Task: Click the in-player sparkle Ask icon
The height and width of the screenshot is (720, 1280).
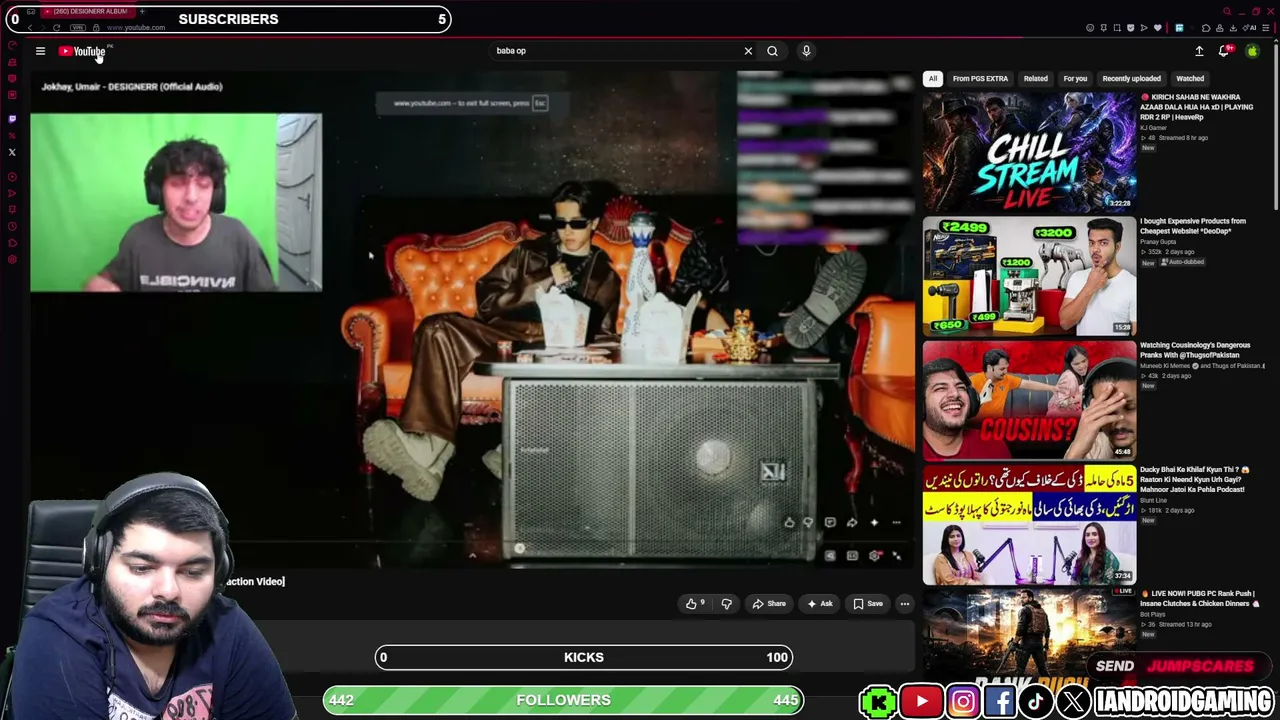Action: tap(874, 522)
